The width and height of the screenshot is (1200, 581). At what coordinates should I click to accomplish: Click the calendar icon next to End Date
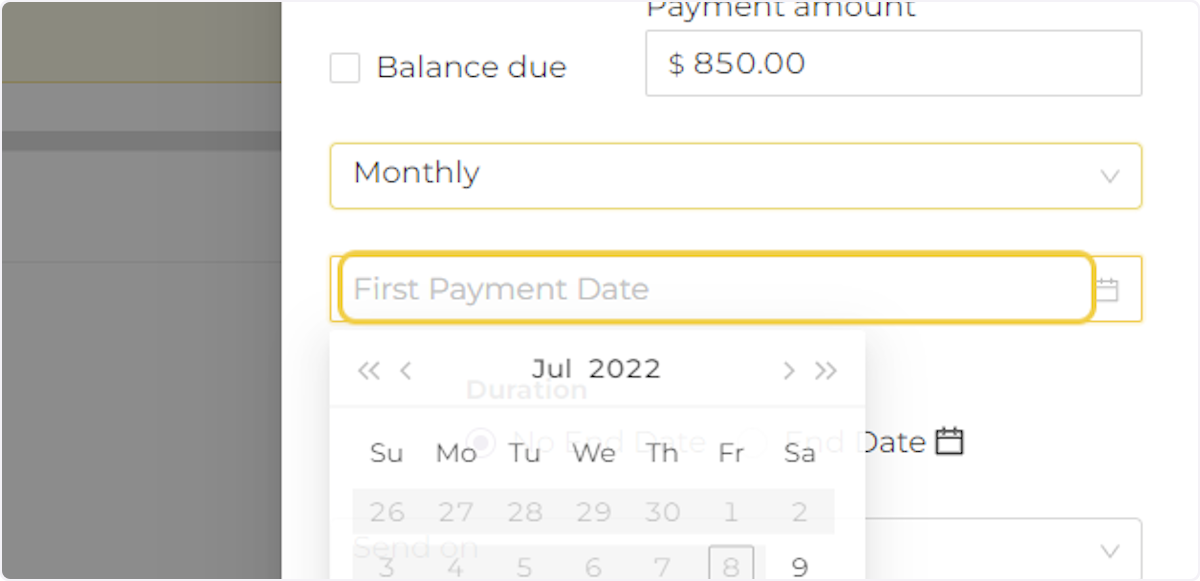(950, 441)
